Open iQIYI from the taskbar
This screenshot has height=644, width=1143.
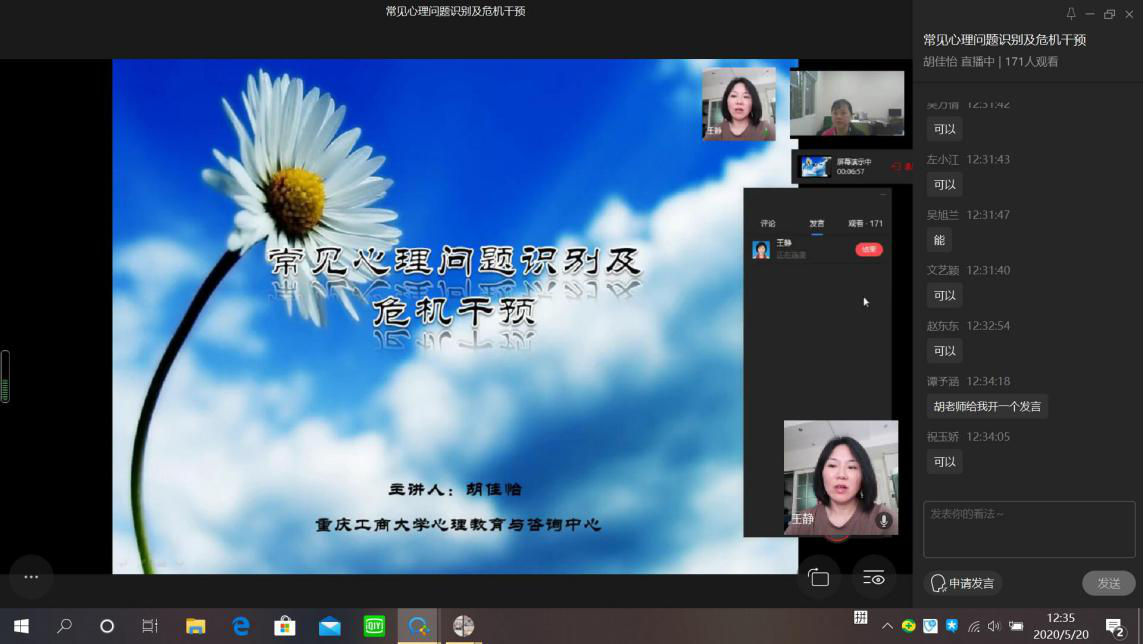pyautogui.click(x=374, y=626)
